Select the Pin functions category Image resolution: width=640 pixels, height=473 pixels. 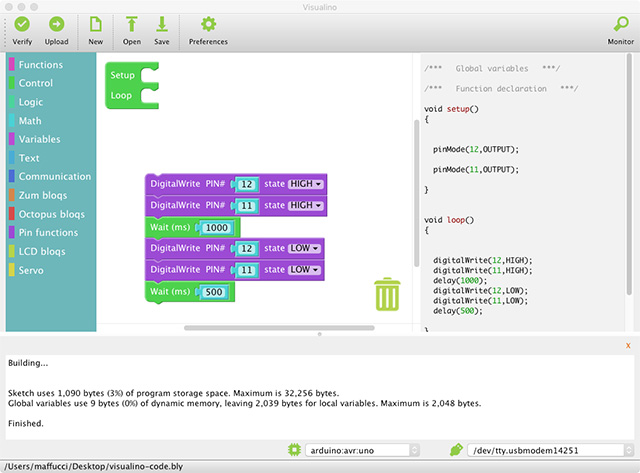coord(49,232)
